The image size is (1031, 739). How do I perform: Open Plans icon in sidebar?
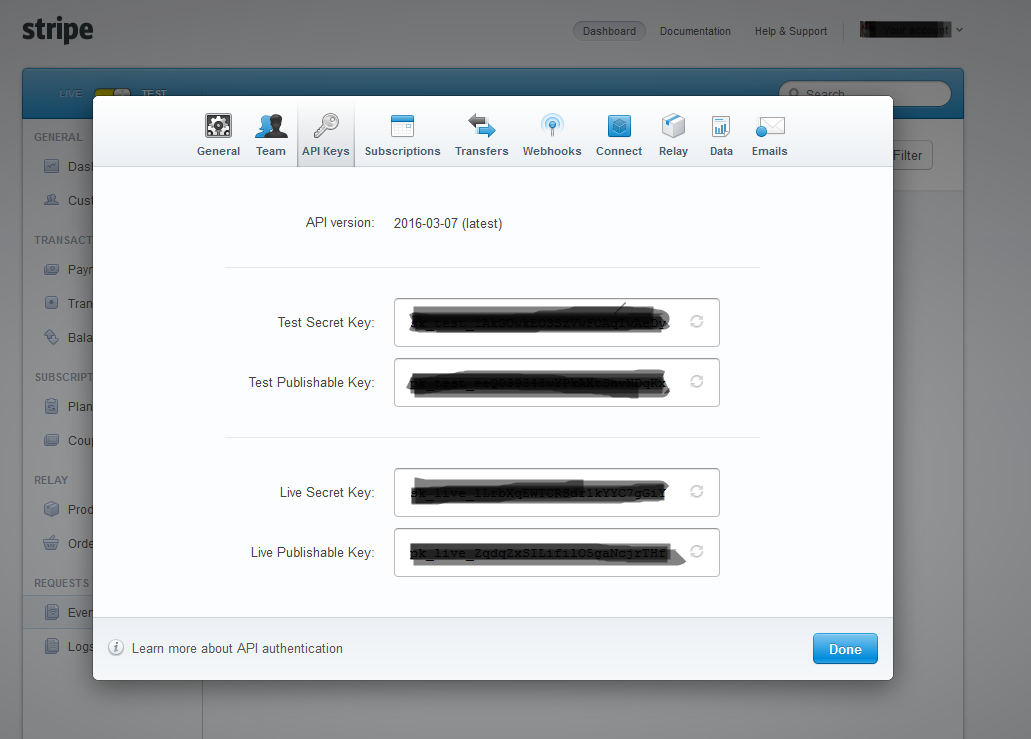51,406
